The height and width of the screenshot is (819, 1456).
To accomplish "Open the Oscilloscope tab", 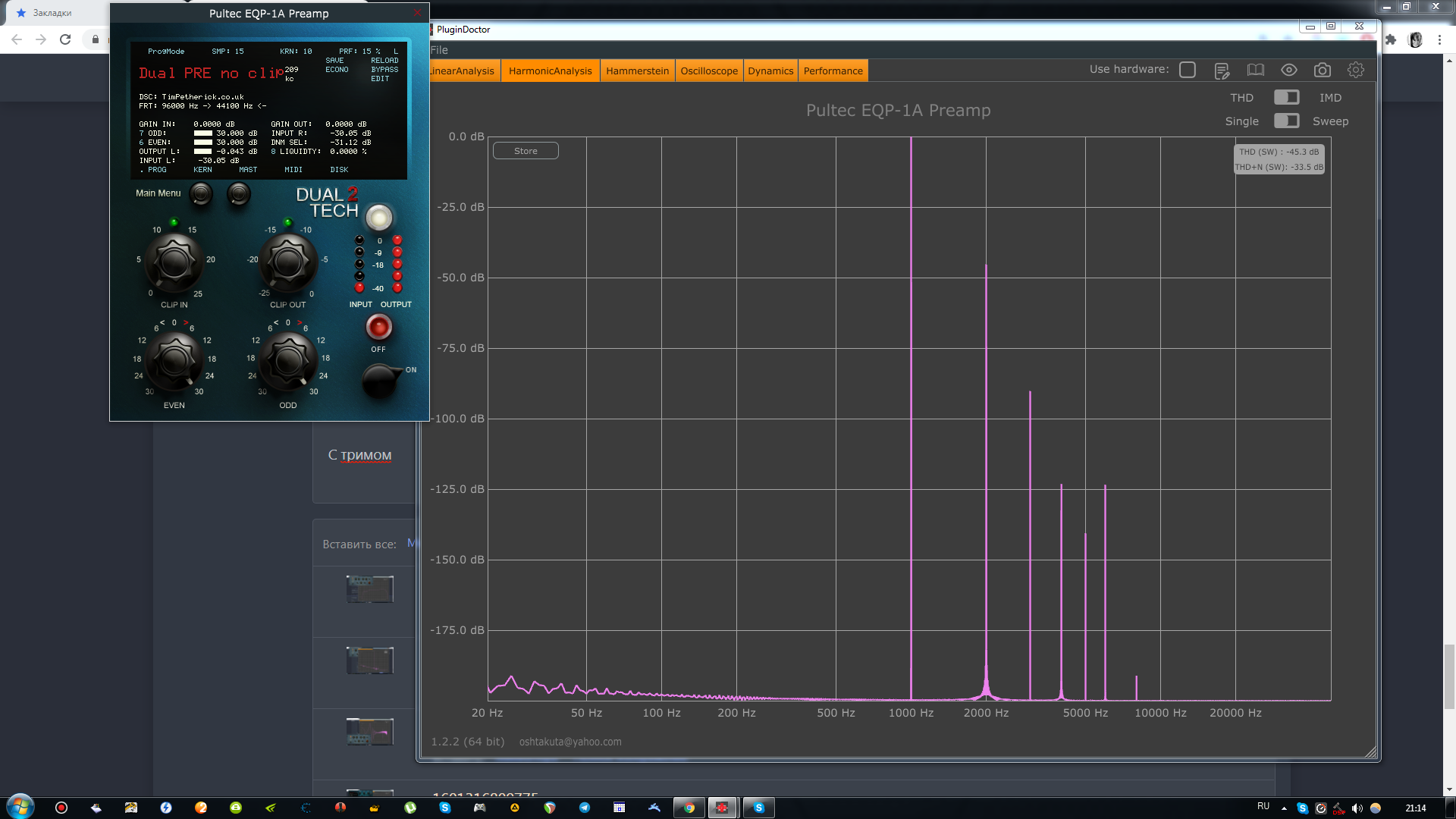I will [709, 71].
